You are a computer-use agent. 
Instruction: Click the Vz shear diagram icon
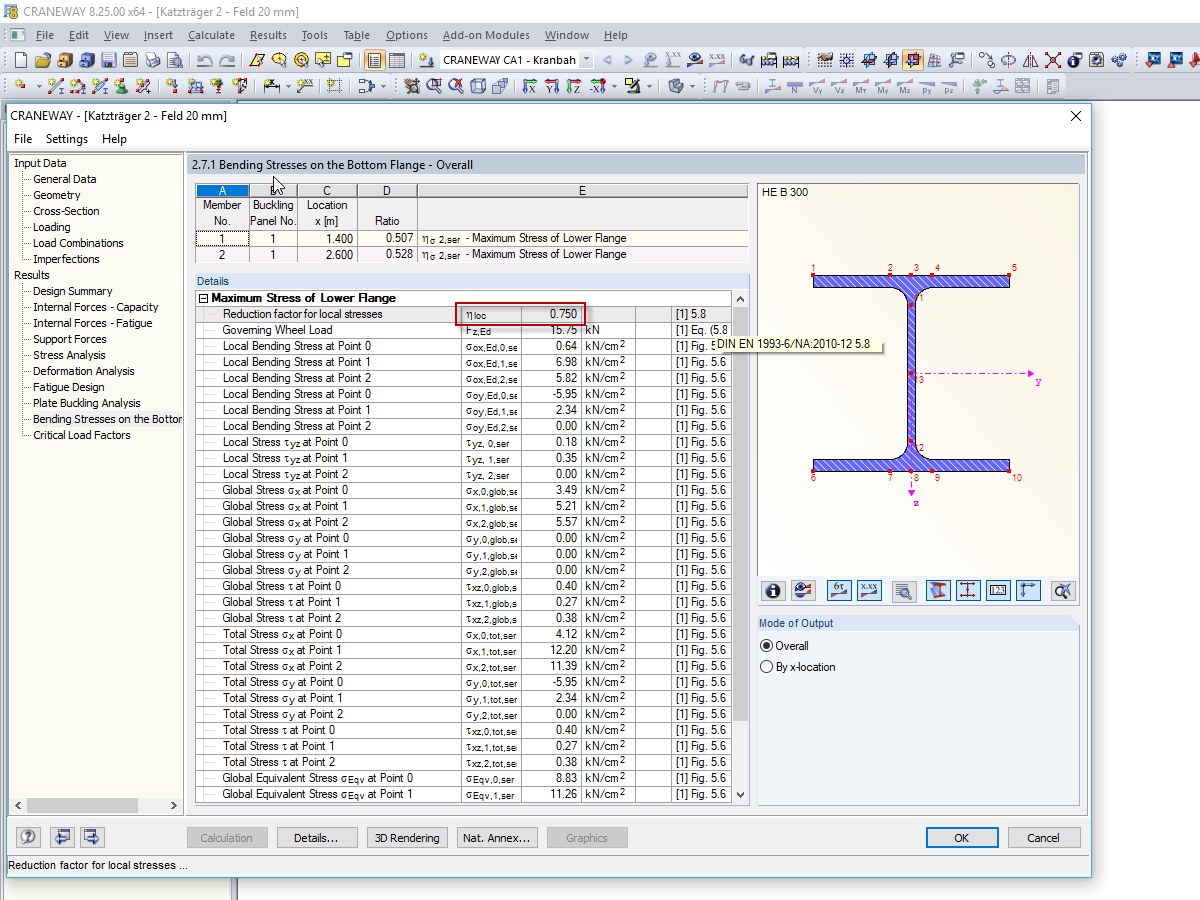point(839,87)
